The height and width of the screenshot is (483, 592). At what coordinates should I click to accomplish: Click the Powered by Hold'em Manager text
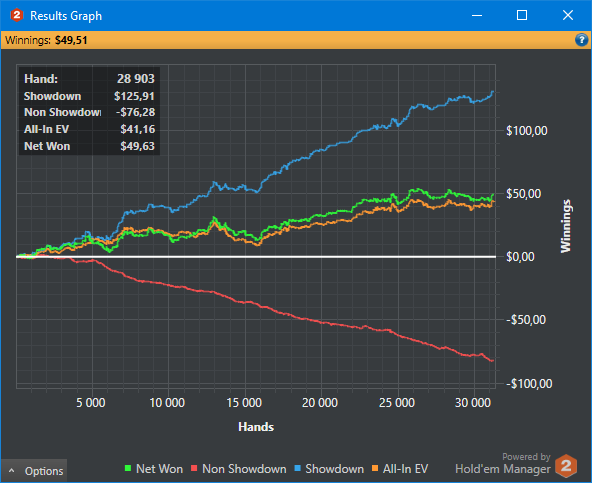point(503,464)
